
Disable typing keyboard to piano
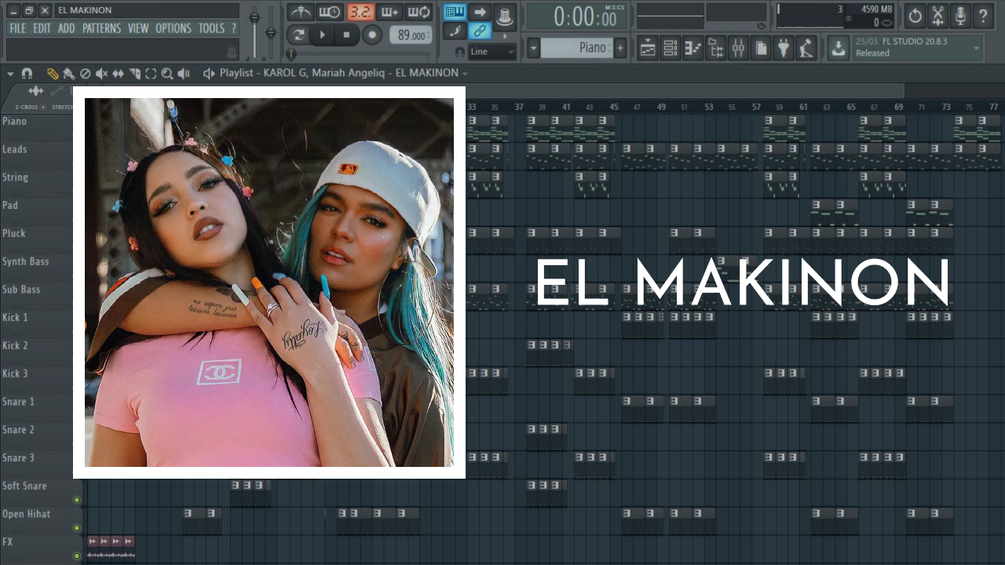[454, 12]
